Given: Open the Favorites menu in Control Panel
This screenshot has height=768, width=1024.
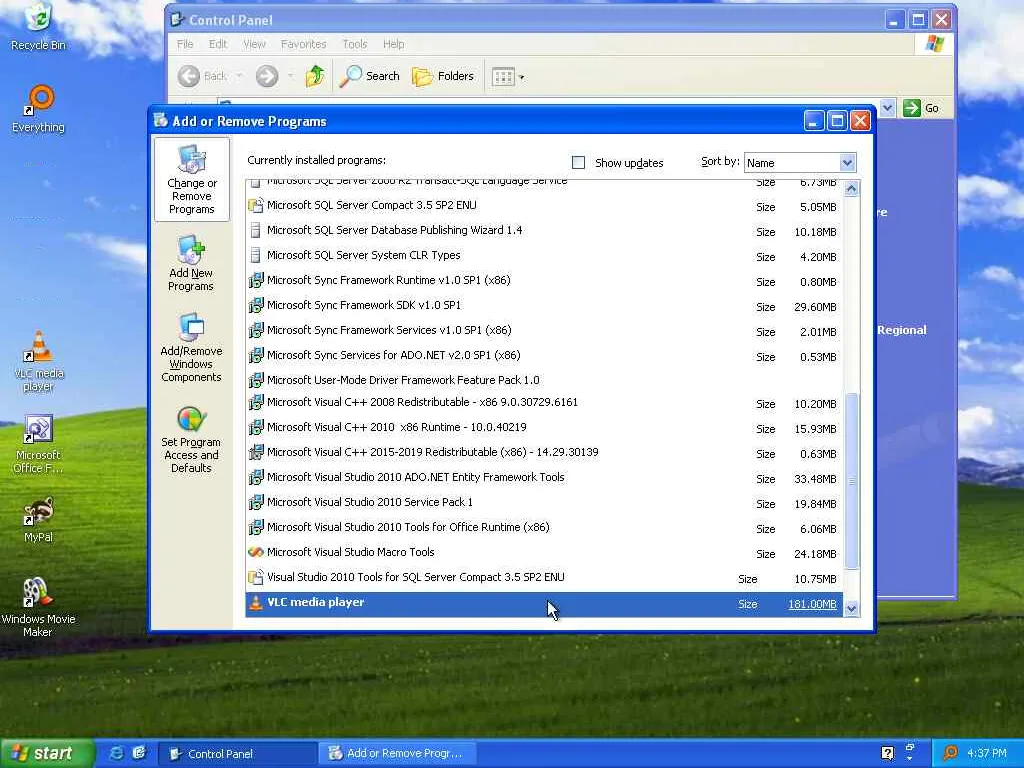Looking at the screenshot, I should tap(303, 44).
